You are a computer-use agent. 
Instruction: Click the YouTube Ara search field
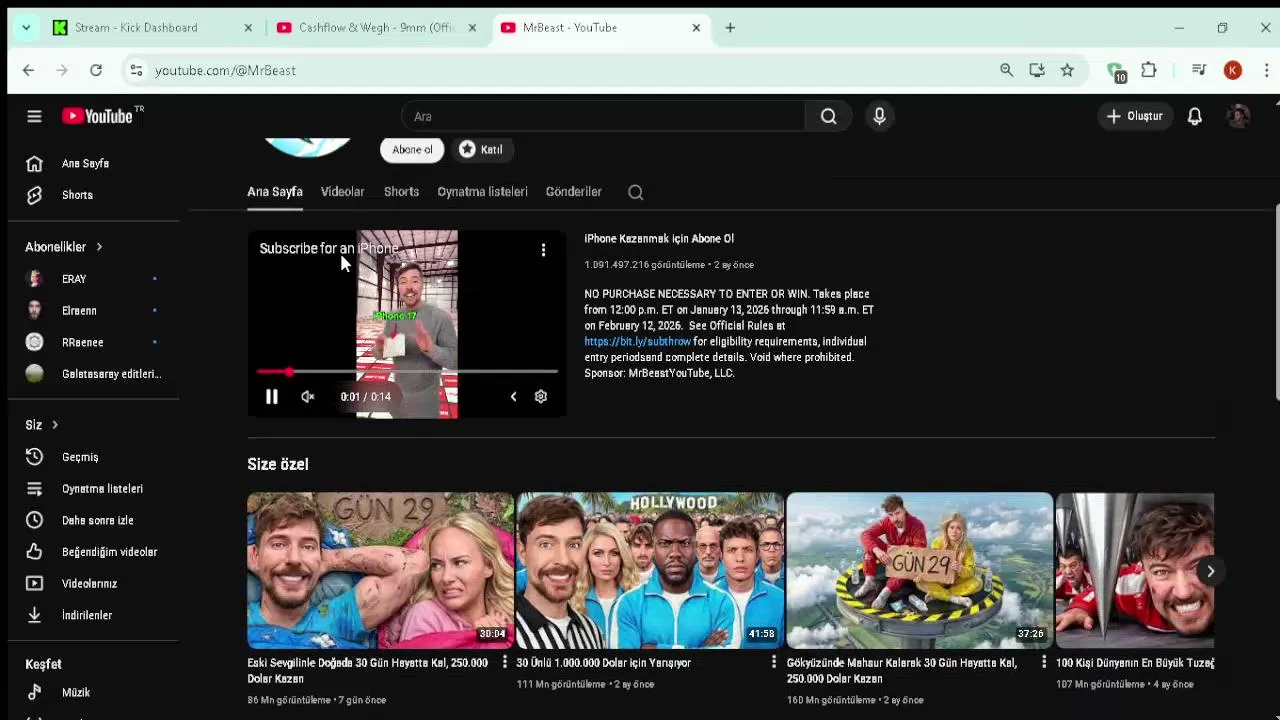click(603, 116)
